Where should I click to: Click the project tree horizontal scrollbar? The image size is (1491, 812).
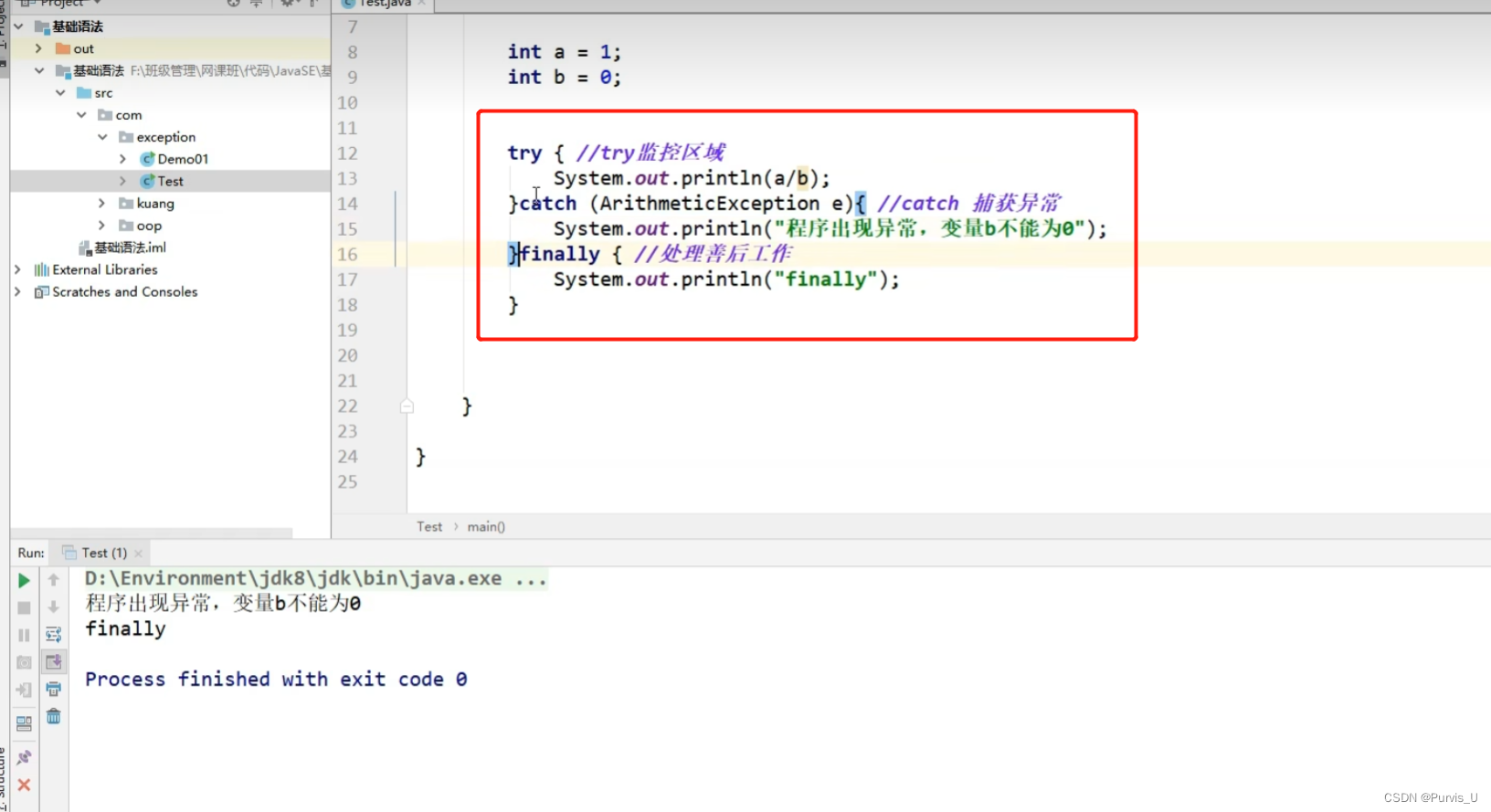pyautogui.click(x=151, y=533)
